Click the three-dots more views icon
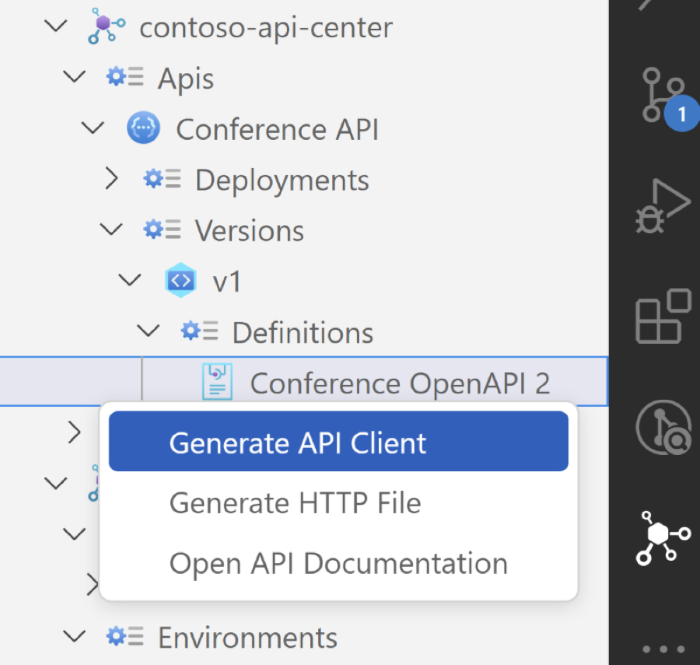 click(x=663, y=649)
